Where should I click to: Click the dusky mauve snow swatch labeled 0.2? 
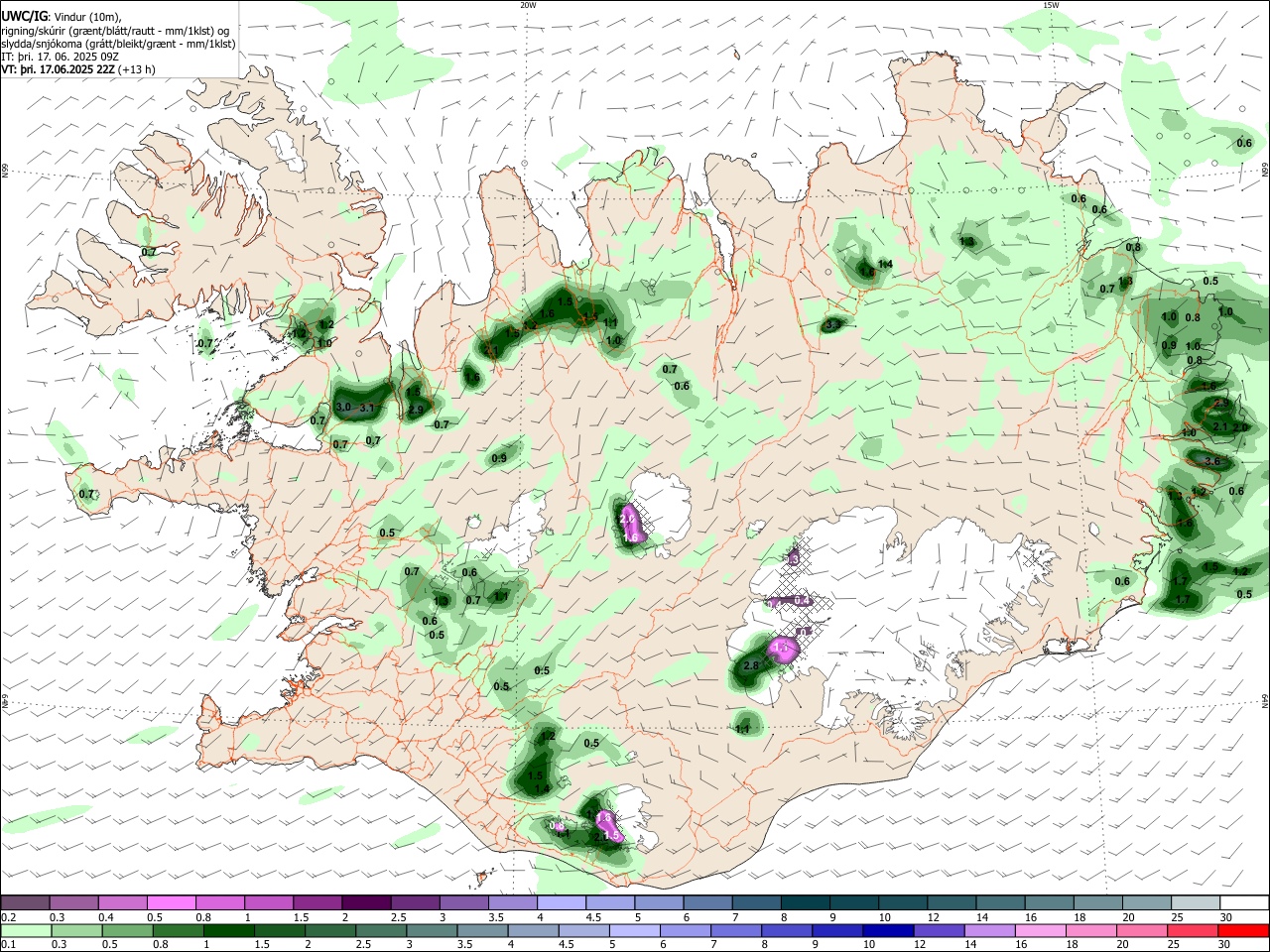25,902
